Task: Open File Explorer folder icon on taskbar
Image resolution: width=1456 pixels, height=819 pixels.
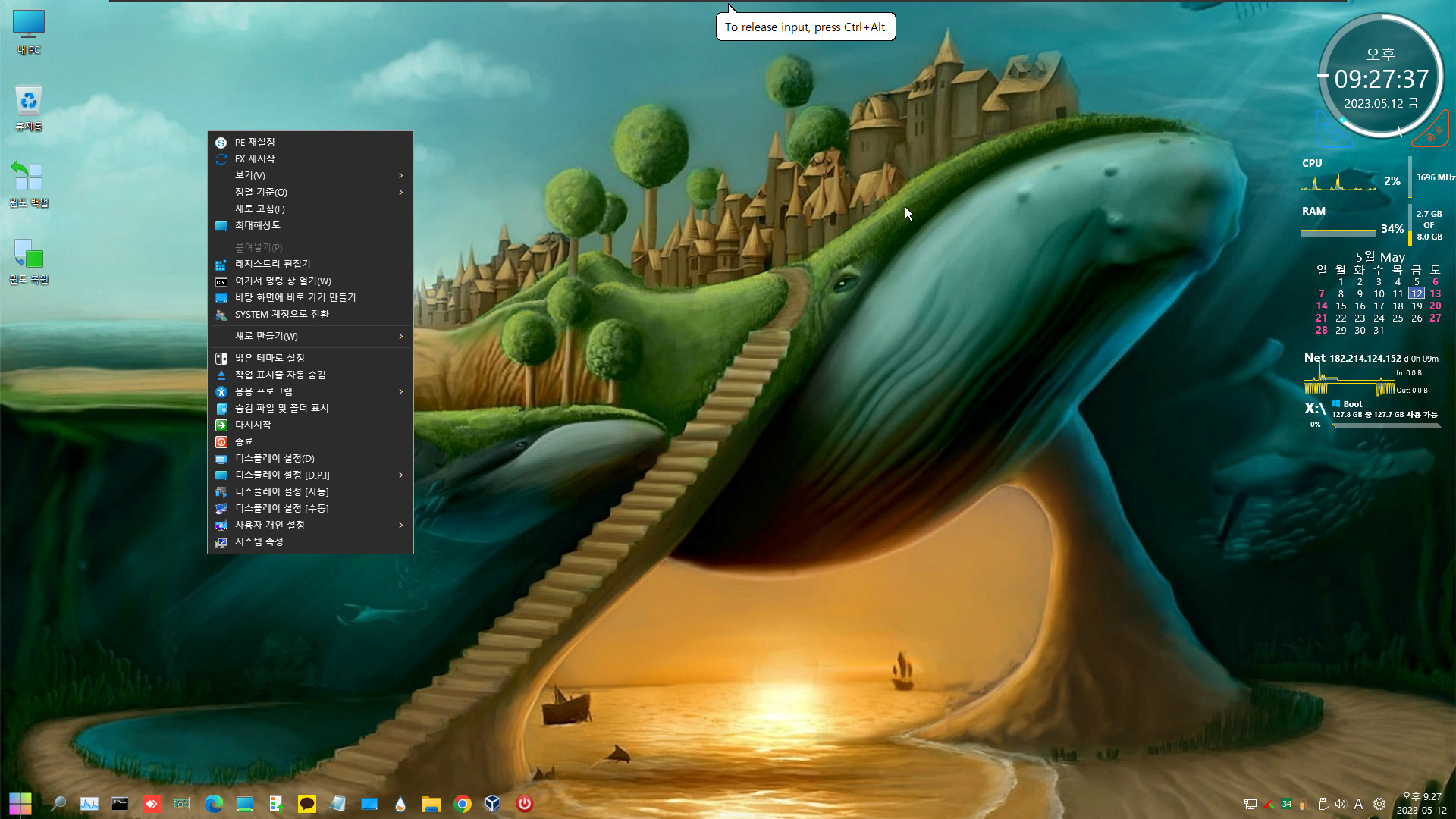Action: coord(431,803)
